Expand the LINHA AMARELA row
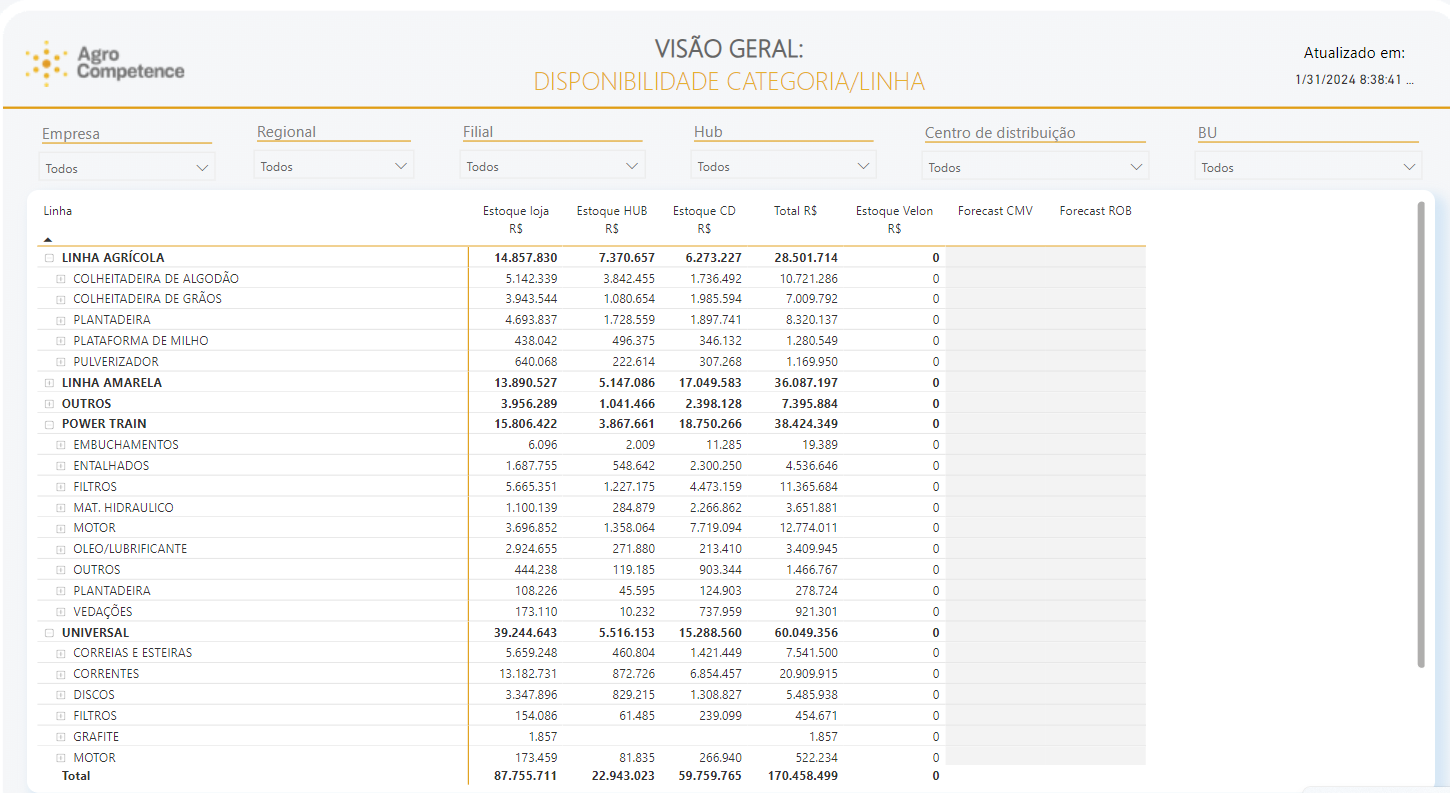Image resolution: width=1450 pixels, height=793 pixels. [49, 383]
